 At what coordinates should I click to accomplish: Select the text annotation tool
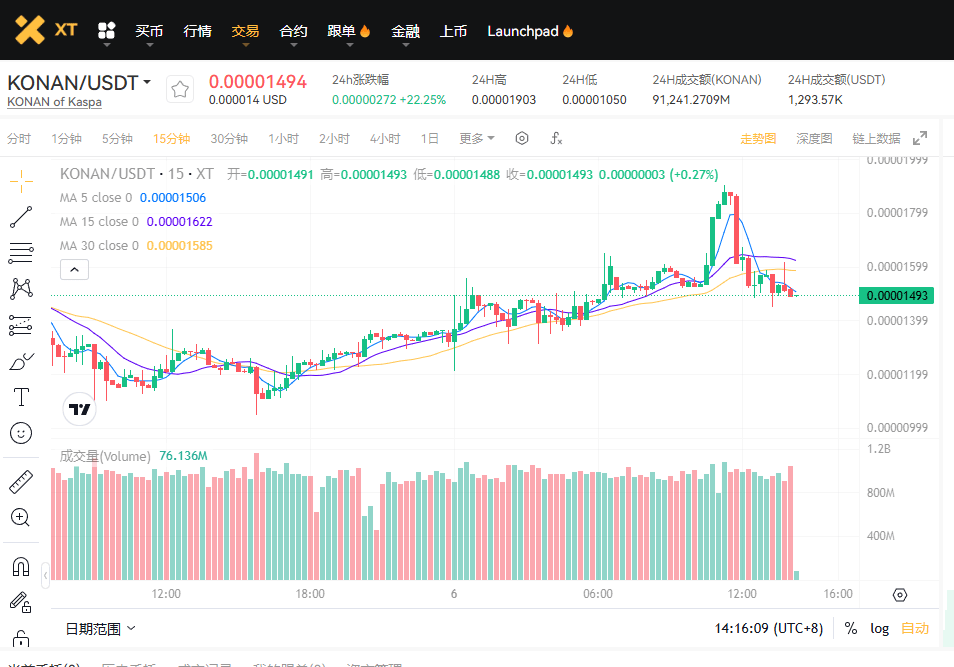pos(21,397)
